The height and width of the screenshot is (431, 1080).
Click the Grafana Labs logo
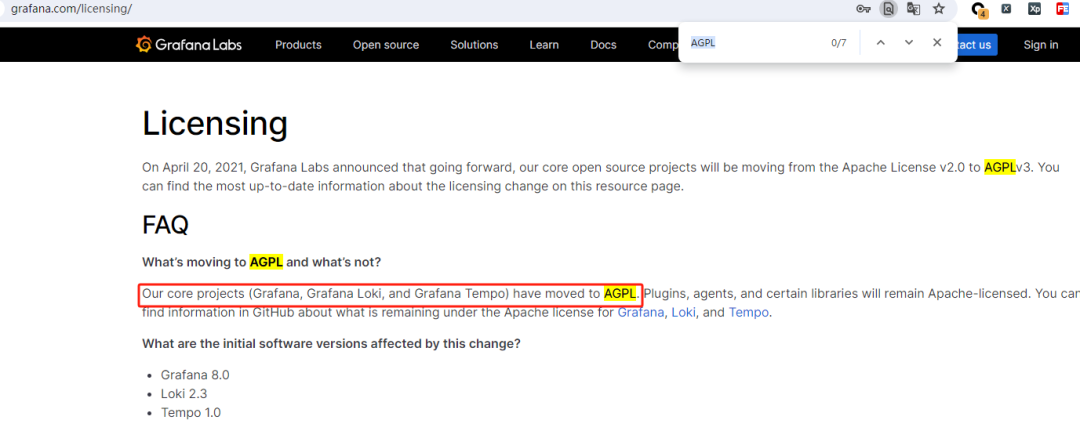point(189,45)
